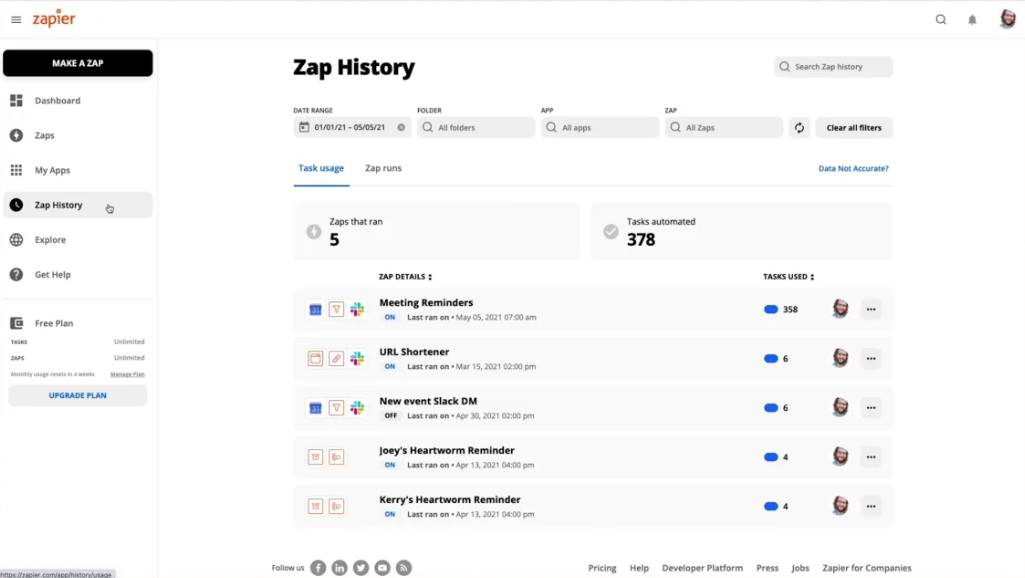Enable the New event Slack DM zap

click(390, 414)
